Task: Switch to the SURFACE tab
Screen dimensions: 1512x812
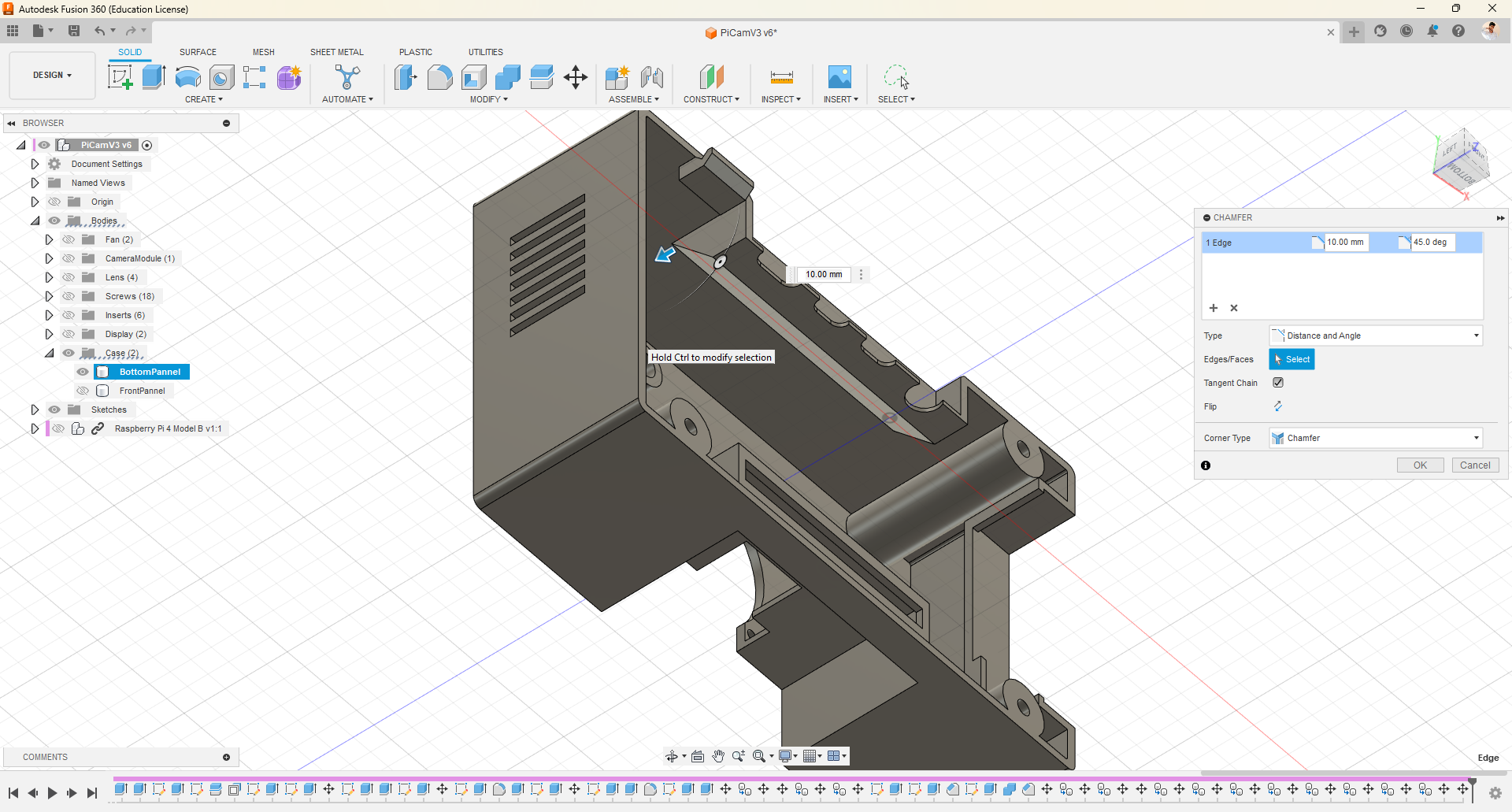Action: click(198, 52)
